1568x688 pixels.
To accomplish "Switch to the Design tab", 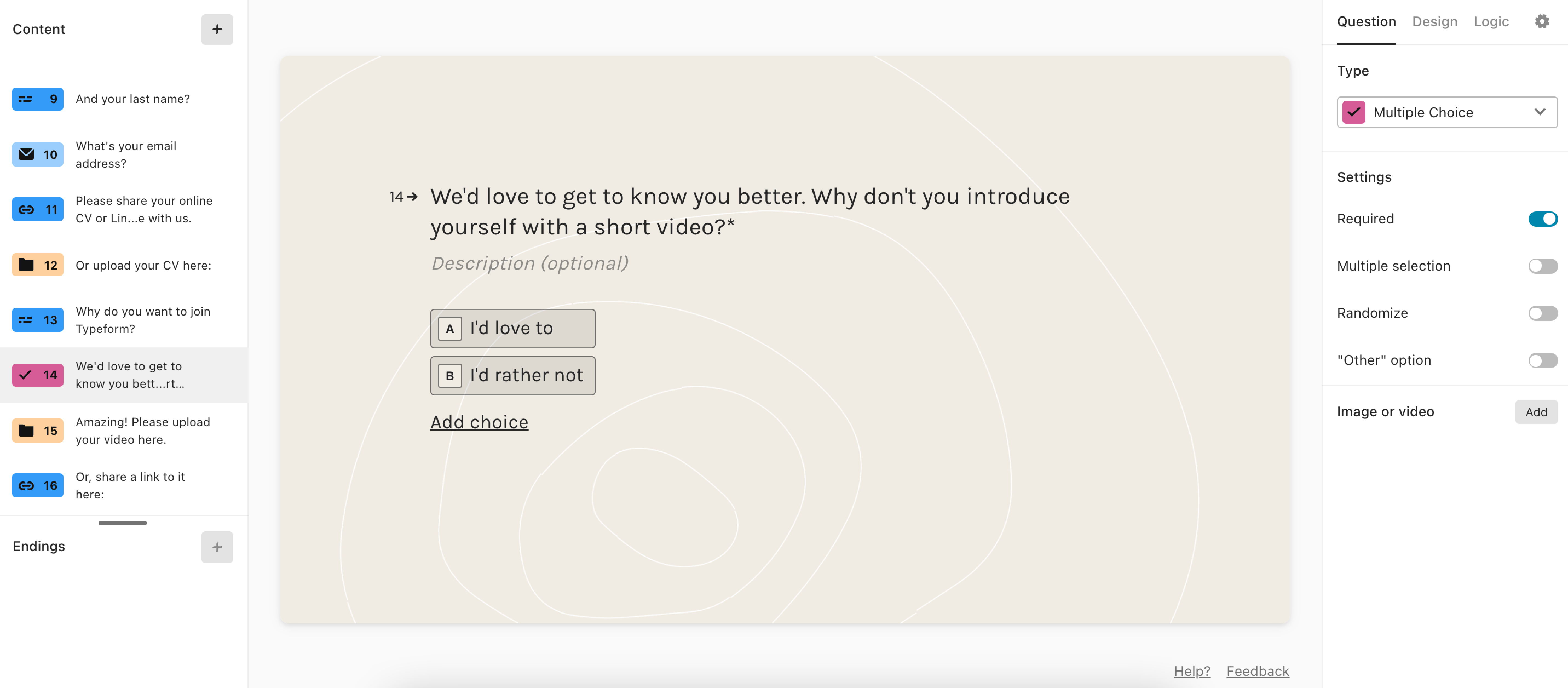I will [x=1434, y=22].
